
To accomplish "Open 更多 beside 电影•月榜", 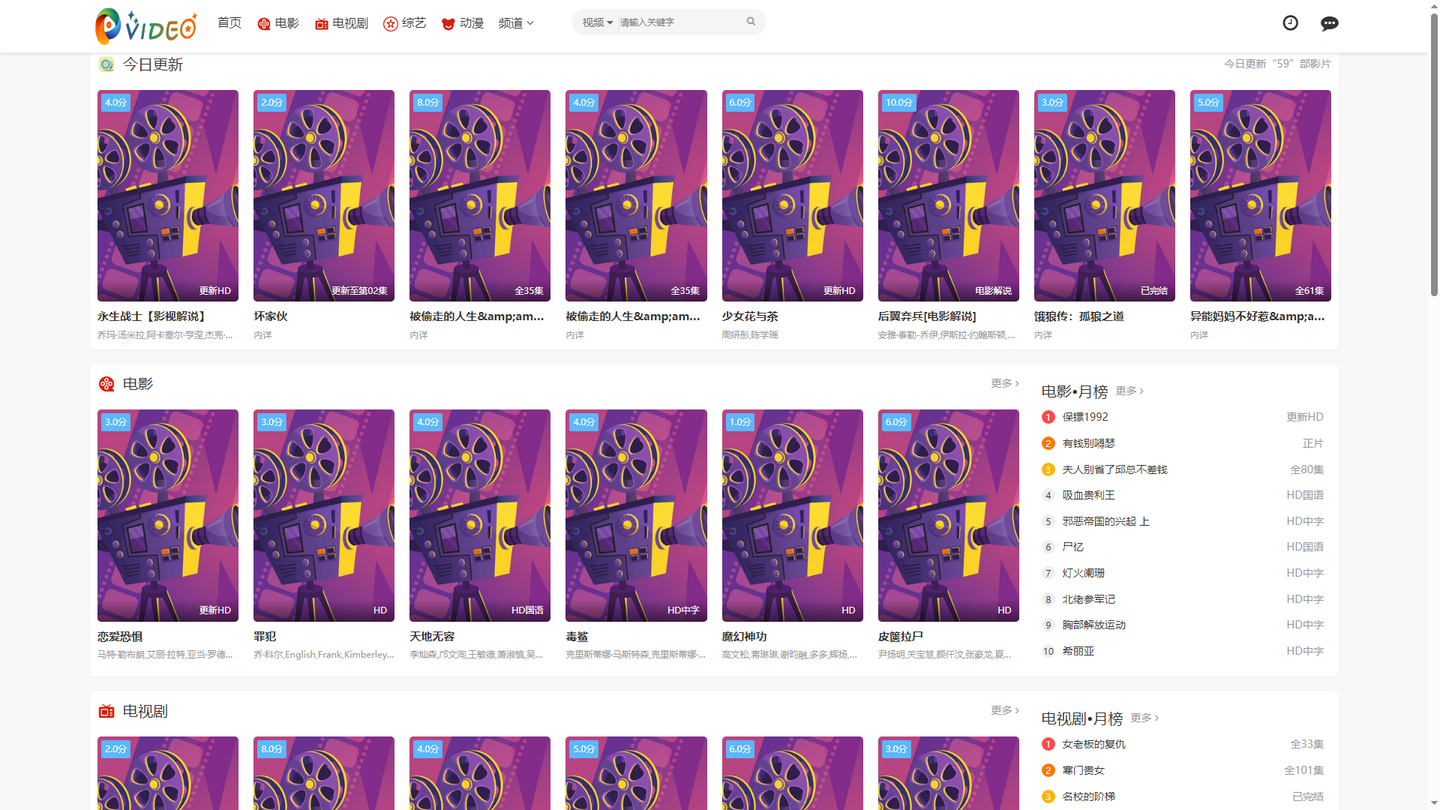I will coord(1129,391).
